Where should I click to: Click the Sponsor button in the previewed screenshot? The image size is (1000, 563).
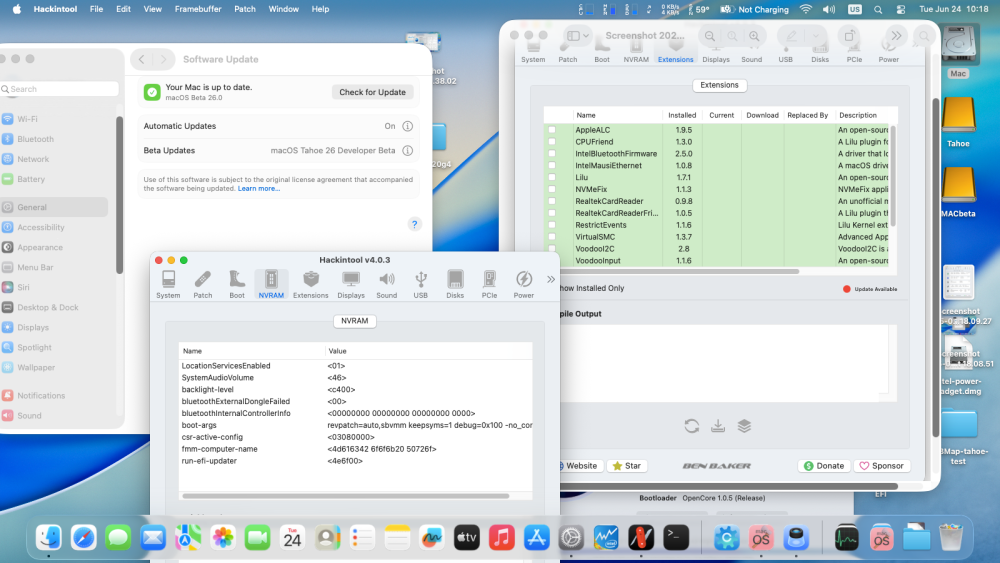(x=881, y=465)
